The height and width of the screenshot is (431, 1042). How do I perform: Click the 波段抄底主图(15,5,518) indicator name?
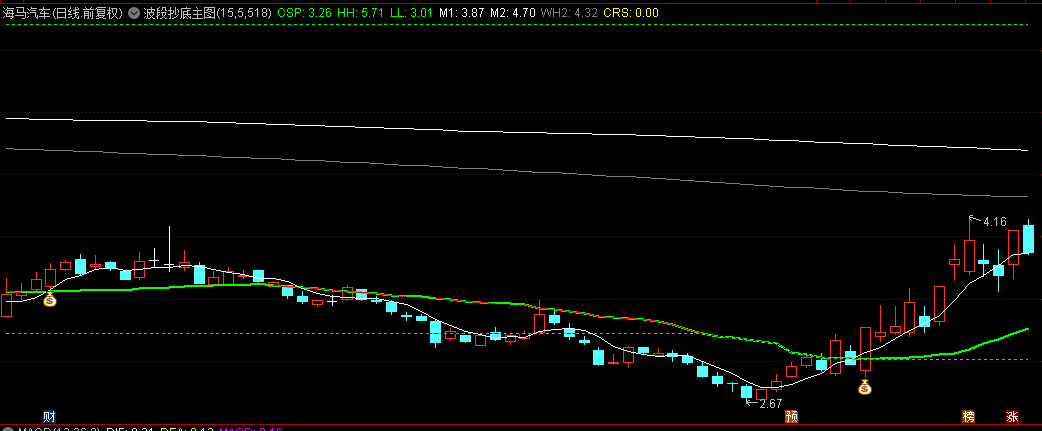[x=207, y=13]
